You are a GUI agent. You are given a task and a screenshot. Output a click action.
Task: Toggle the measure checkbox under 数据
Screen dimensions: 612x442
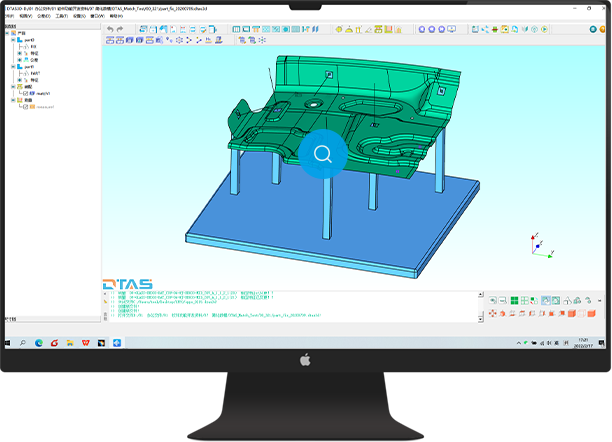pos(25,105)
